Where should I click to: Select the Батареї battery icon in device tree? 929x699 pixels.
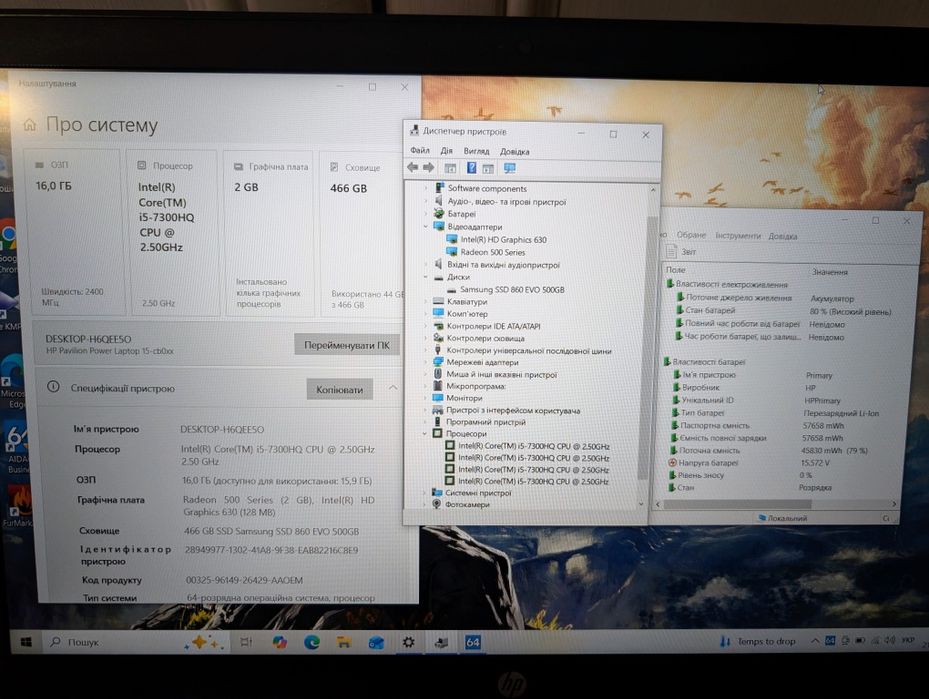click(438, 214)
